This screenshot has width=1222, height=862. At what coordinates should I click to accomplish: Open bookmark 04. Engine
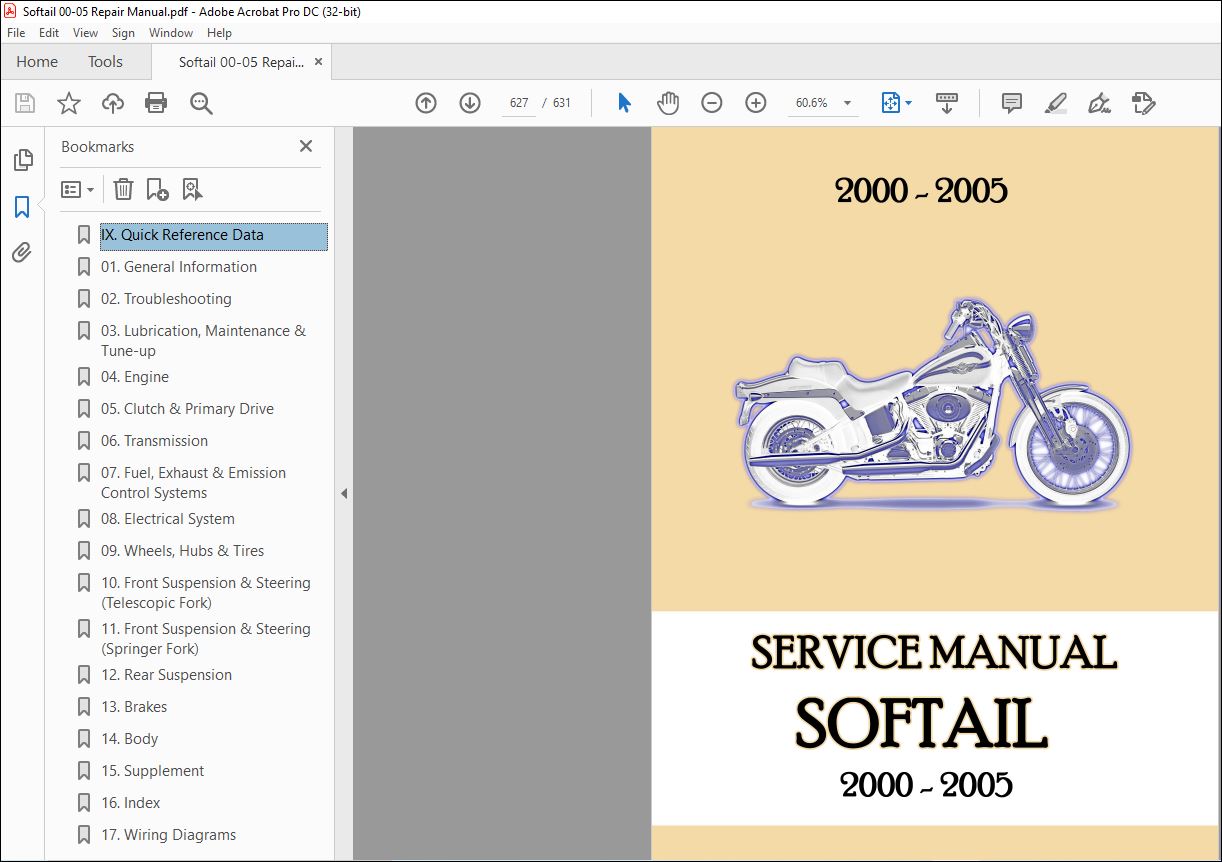click(x=135, y=377)
